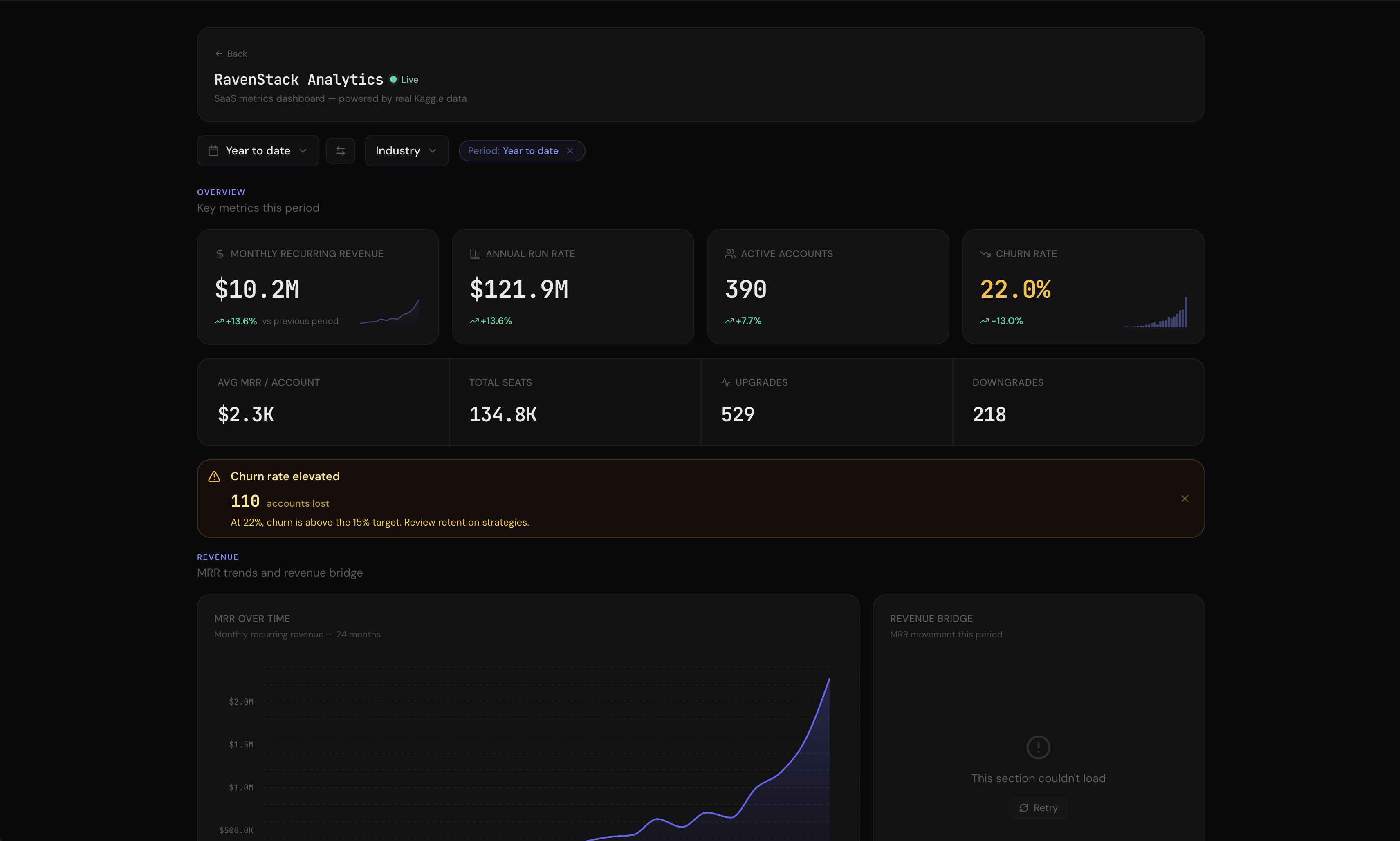Click the people icon on Active Accounts card
The height and width of the screenshot is (841, 1400).
730,253
